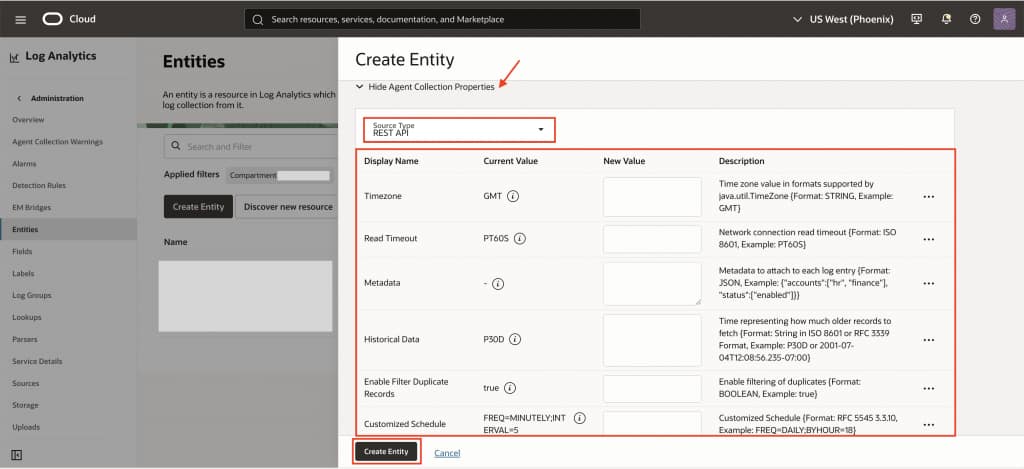Click the Create Entity button in panel footer
This screenshot has height=469, width=1024.
pos(386,451)
